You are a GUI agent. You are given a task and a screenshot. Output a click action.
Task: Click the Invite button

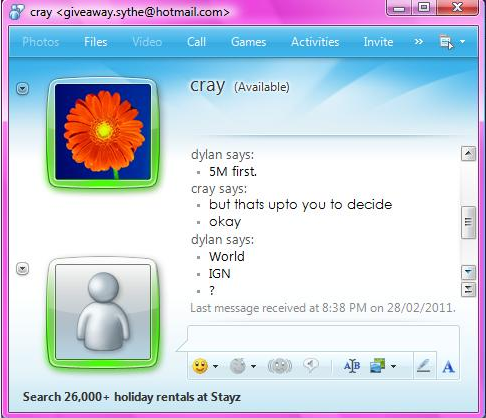click(378, 42)
